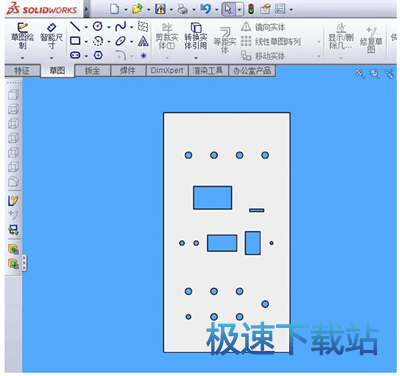The width and height of the screenshot is (400, 376).
Task: Switch to the 草图 tab
Action: pyautogui.click(x=57, y=71)
